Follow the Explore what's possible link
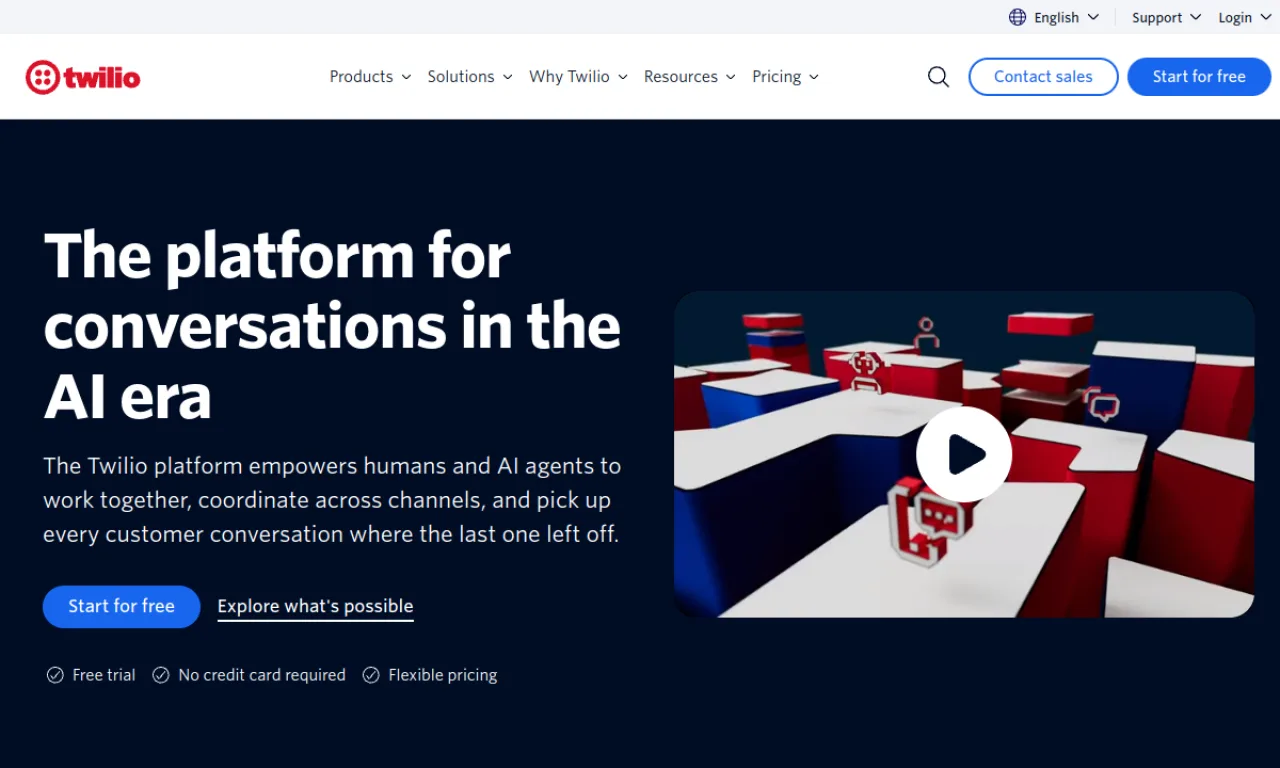The image size is (1280, 768). [x=315, y=607]
